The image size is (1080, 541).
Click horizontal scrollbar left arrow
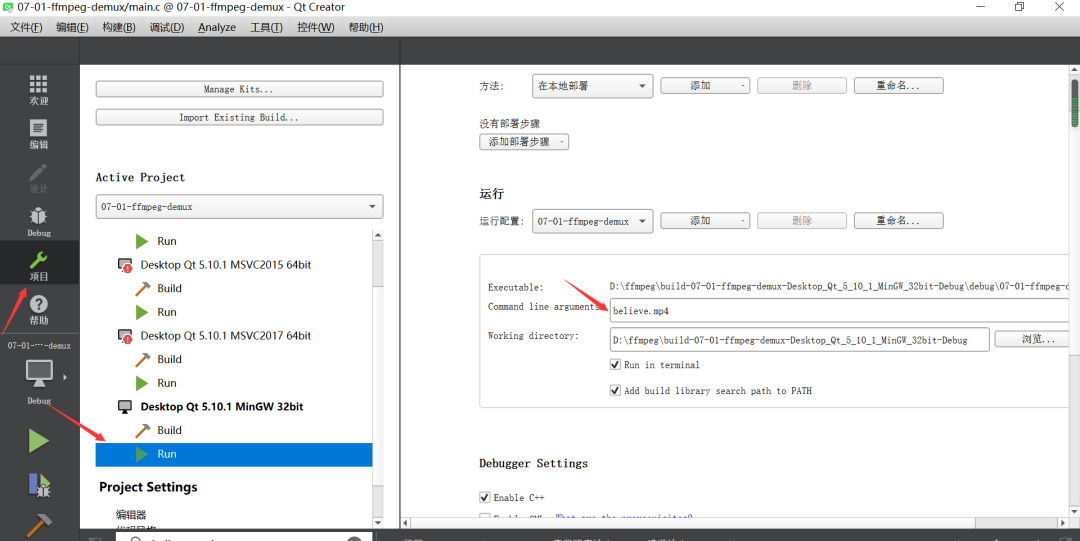coord(406,523)
